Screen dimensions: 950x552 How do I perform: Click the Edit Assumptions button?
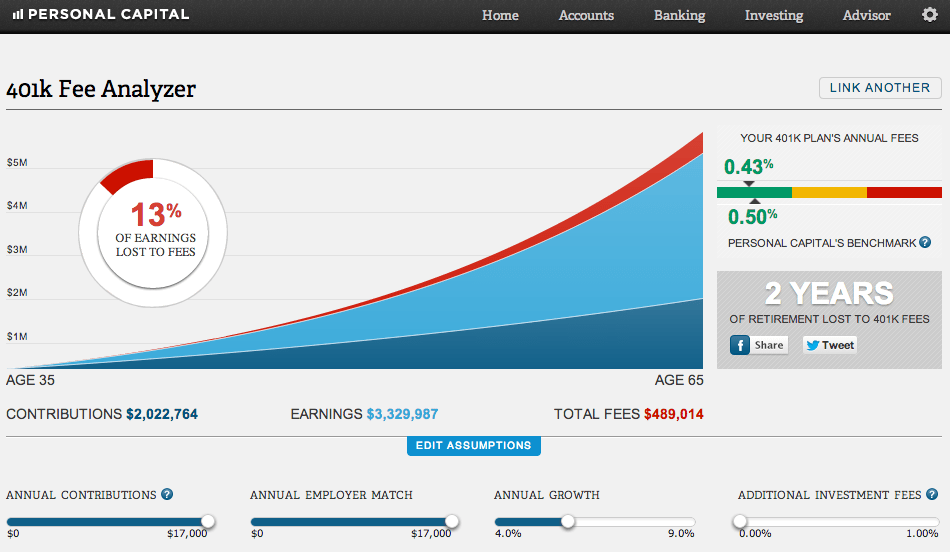pyautogui.click(x=473, y=445)
